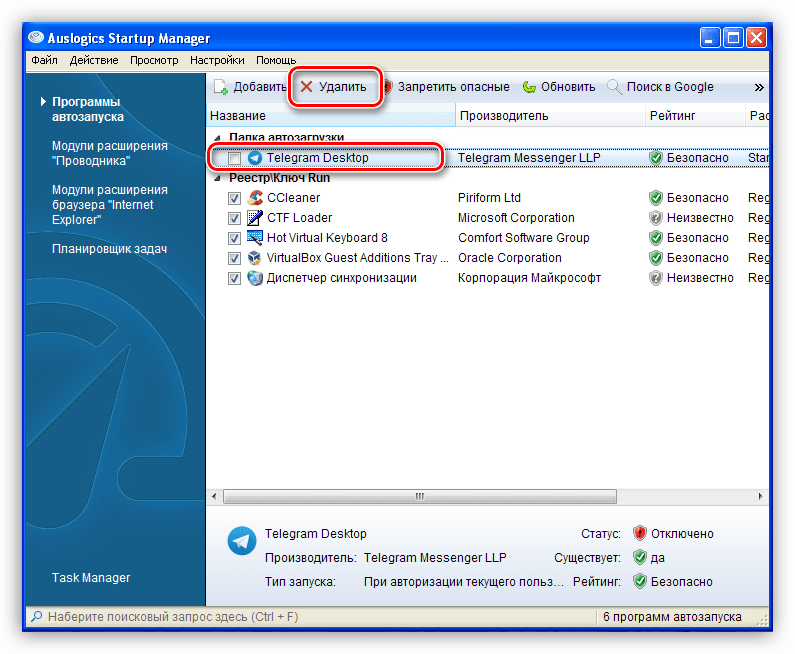Viewport: 795px width, 654px height.
Task: Collapse the Папка автозагрузки group
Action: pyautogui.click(x=218, y=137)
